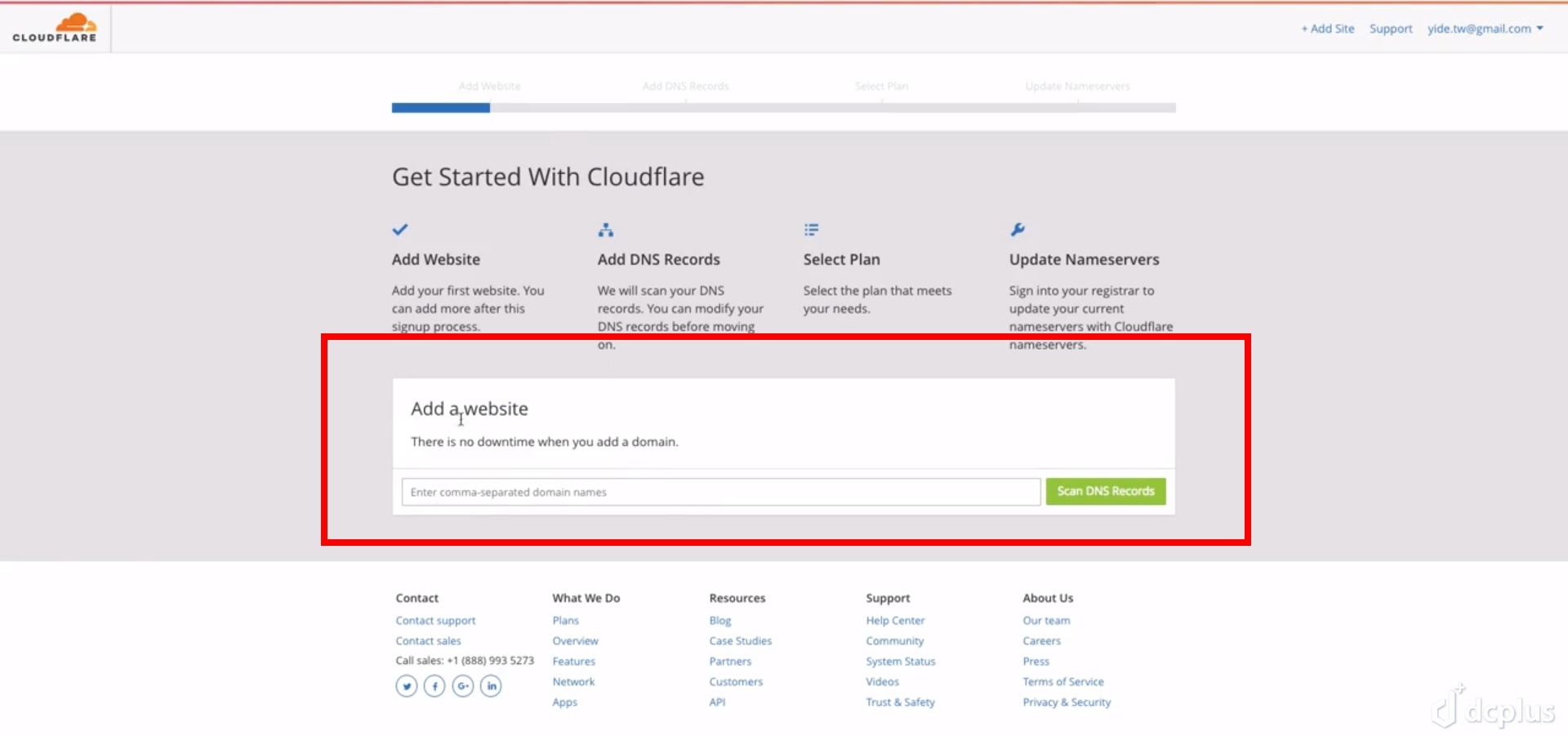Open the LinkedIn social icon
The height and width of the screenshot is (737, 1568).
coord(491,686)
